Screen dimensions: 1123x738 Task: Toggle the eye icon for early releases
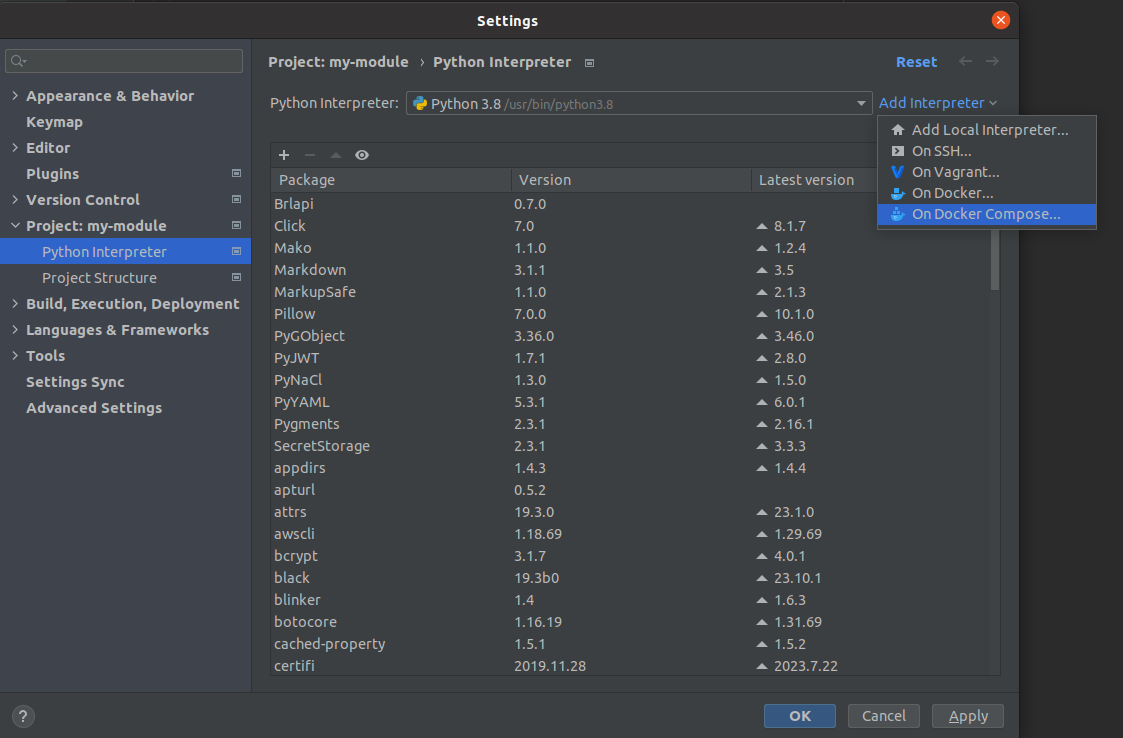[362, 155]
